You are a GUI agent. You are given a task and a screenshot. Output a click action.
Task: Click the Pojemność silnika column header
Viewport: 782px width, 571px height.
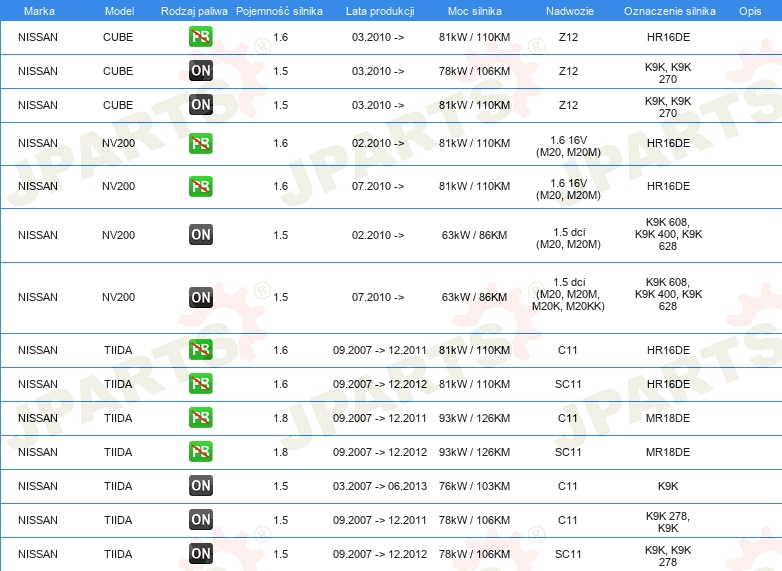click(279, 11)
